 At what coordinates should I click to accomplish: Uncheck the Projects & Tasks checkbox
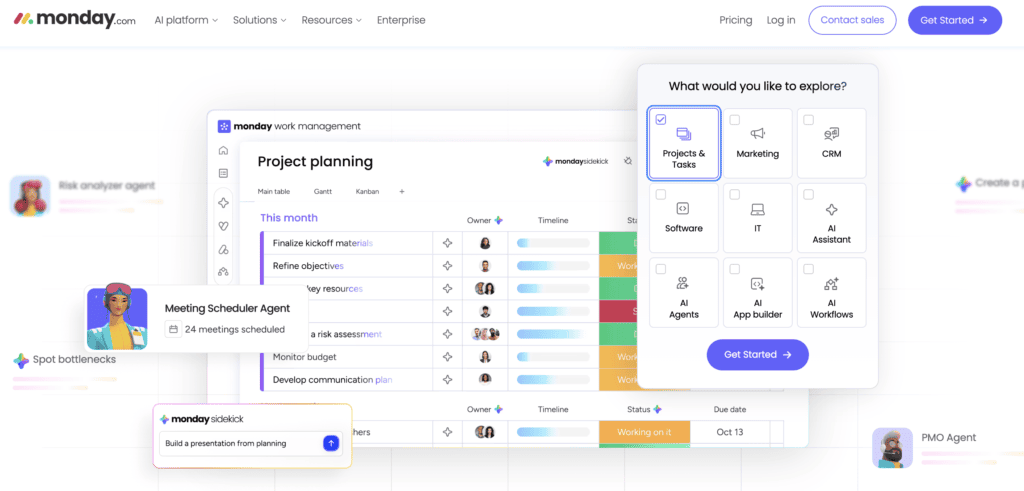tap(661, 119)
